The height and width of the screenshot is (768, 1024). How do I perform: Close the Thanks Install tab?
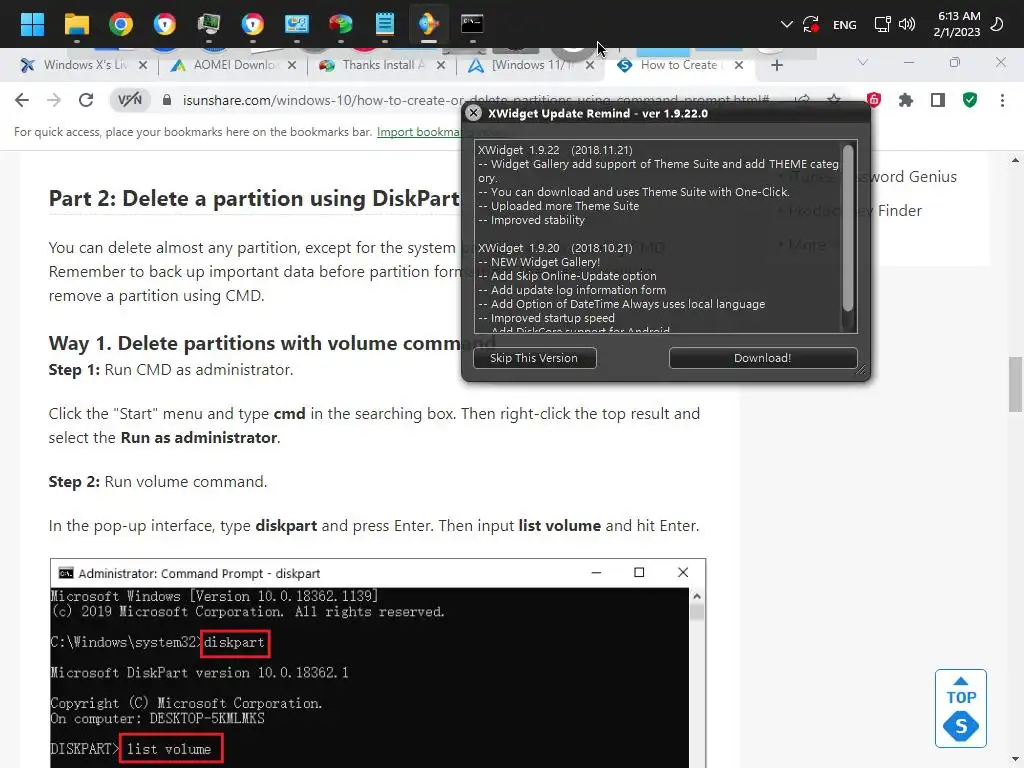pyautogui.click(x=441, y=65)
